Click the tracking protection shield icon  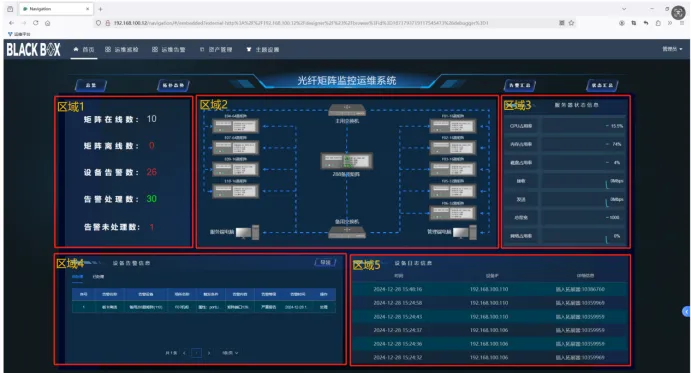(98, 23)
